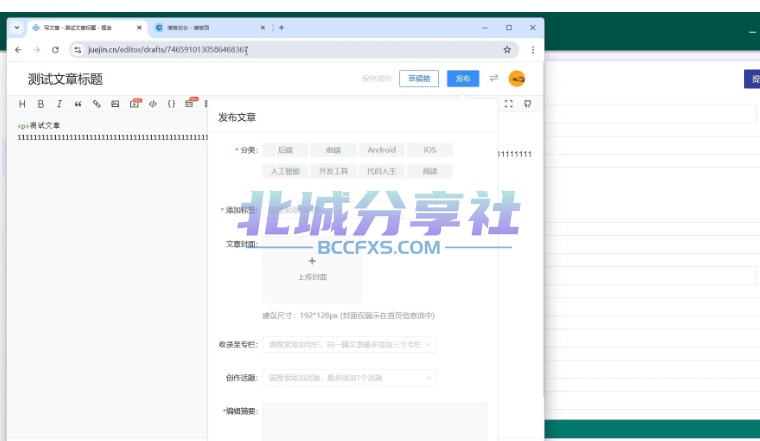Select the Android category
The width and height of the screenshot is (760, 441).
click(381, 150)
